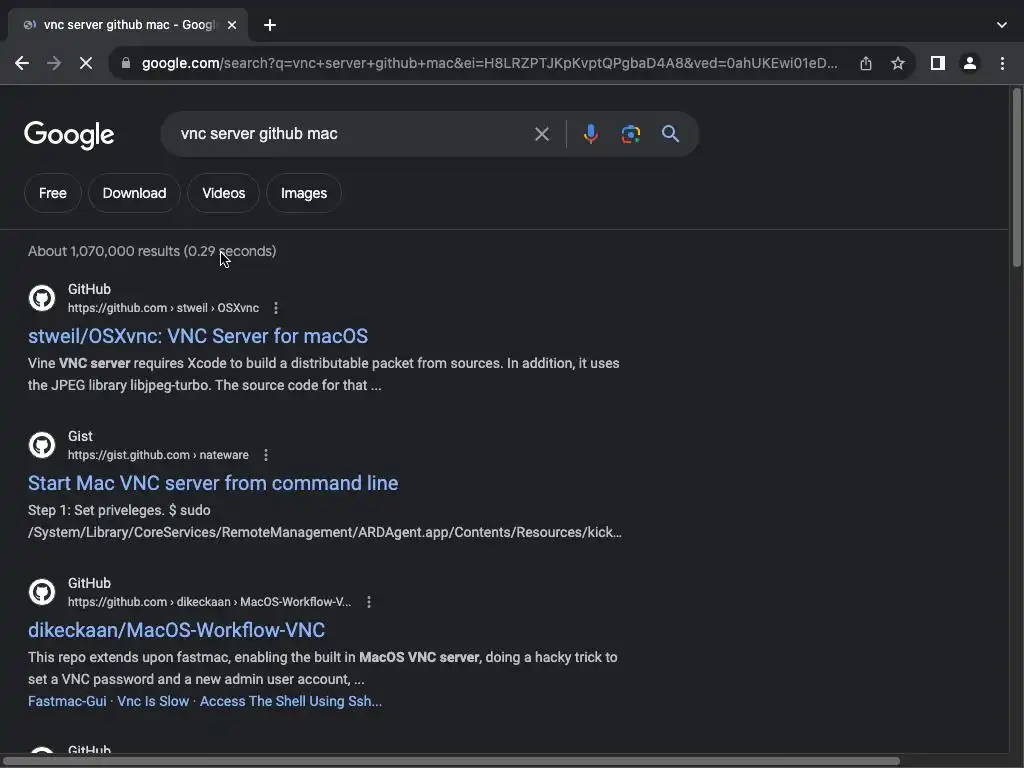
Task: Share this page via share icon
Action: [x=866, y=63]
